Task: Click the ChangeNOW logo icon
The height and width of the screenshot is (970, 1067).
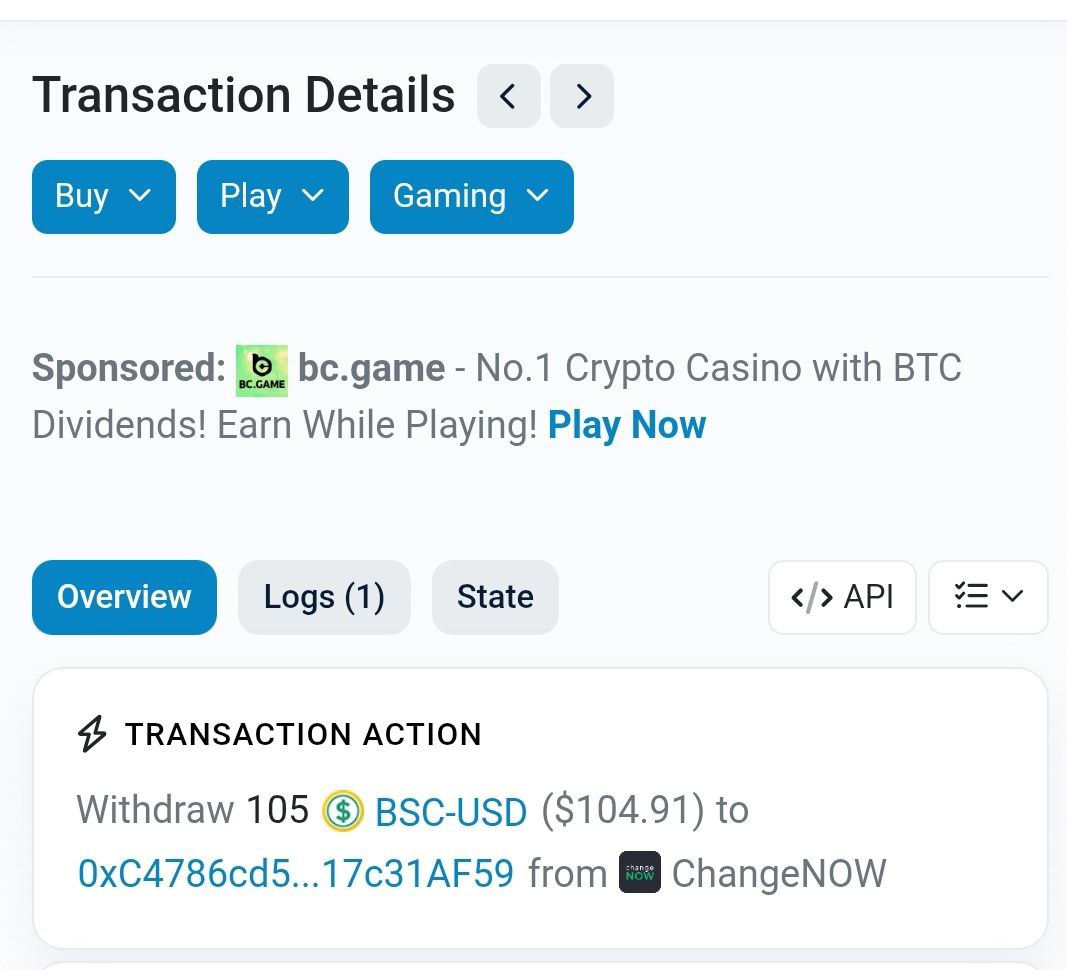Action: [640, 873]
